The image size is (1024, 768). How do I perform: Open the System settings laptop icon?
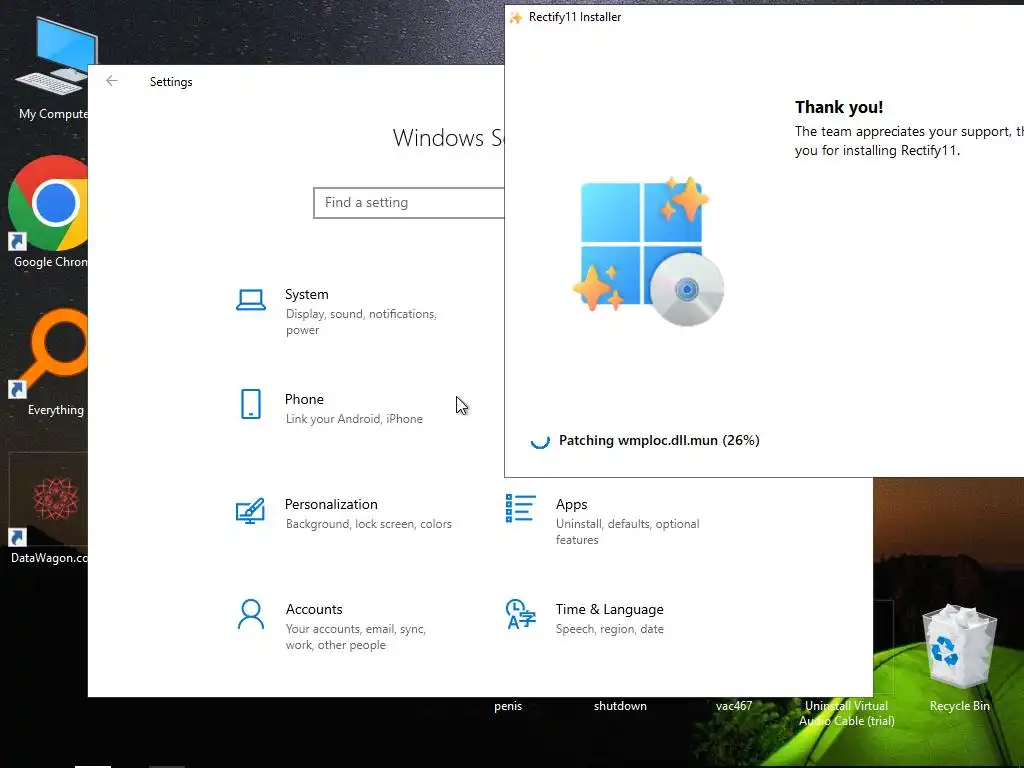click(x=251, y=300)
